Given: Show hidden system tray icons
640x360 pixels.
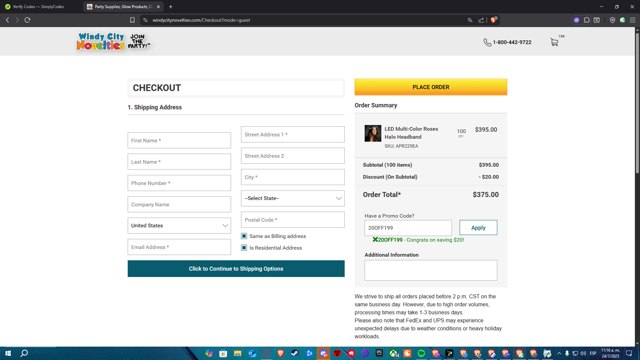Looking at the screenshot, I should pyautogui.click(x=559, y=353).
